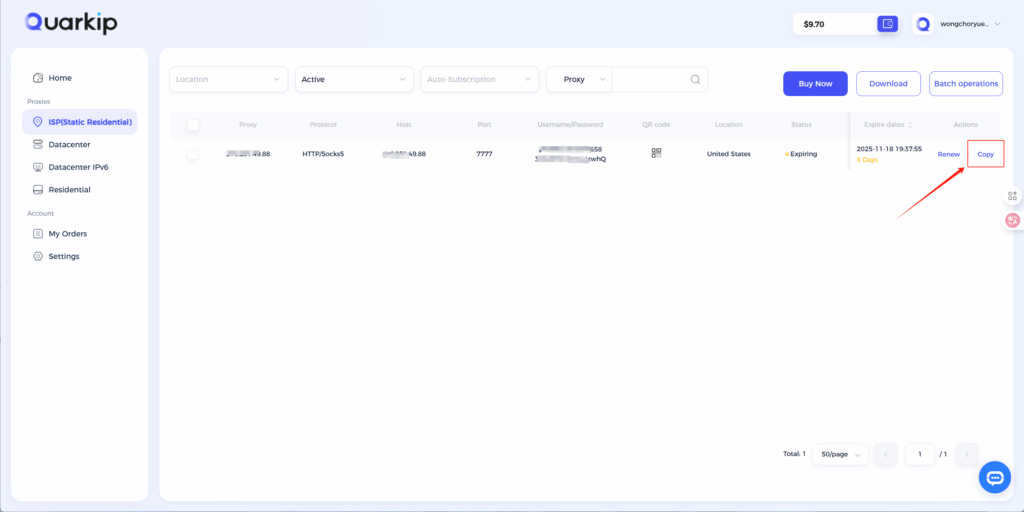Click the search magnifier icon
Image resolution: width=1024 pixels, height=512 pixels.
695,80
